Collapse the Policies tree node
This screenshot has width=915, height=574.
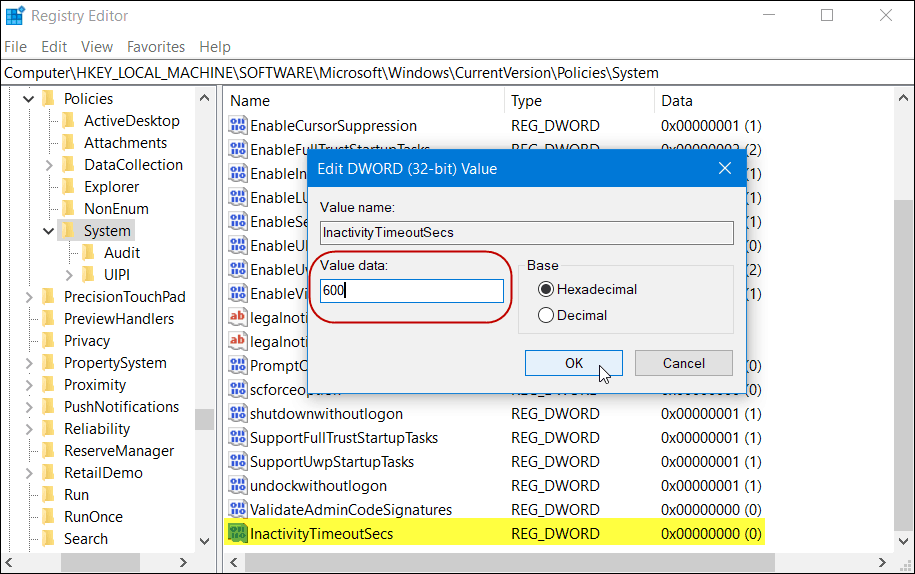pos(28,99)
